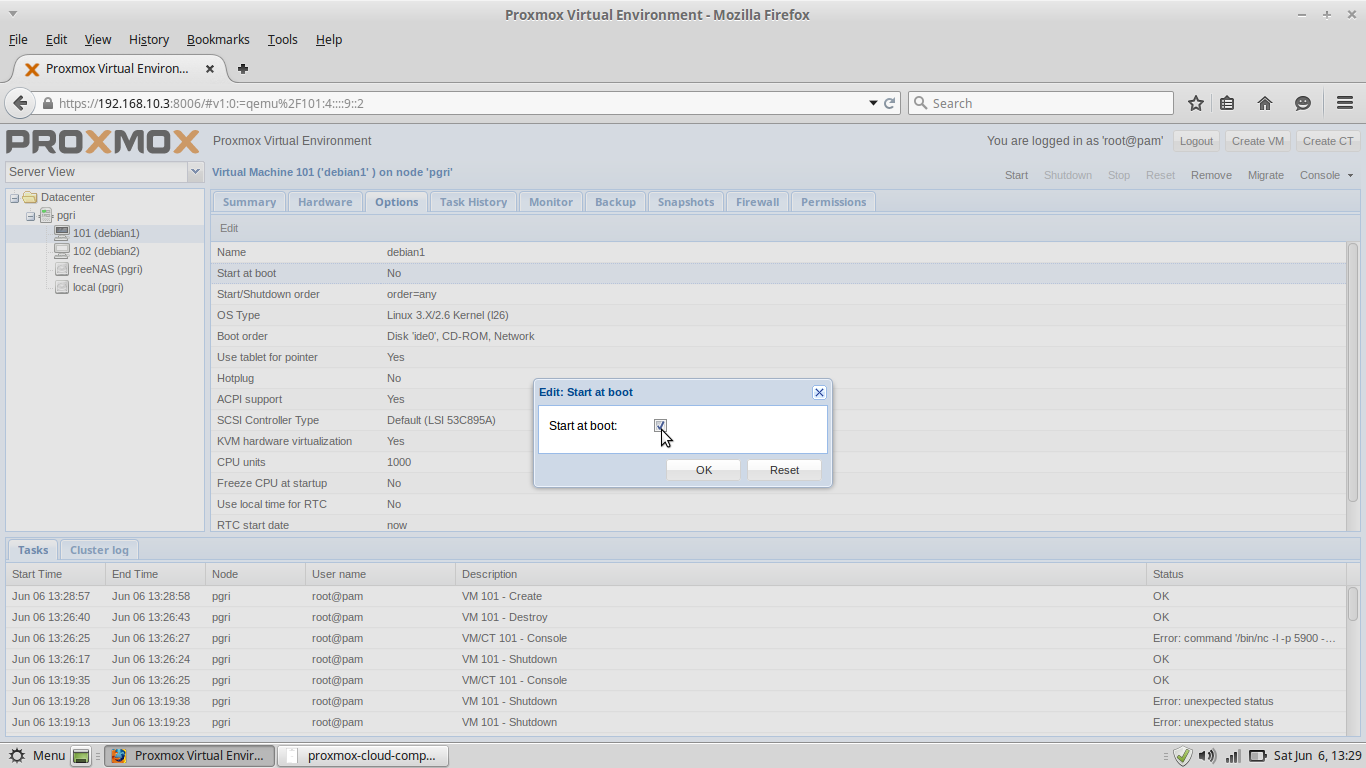Open the Snapshots tab

[x=686, y=202]
